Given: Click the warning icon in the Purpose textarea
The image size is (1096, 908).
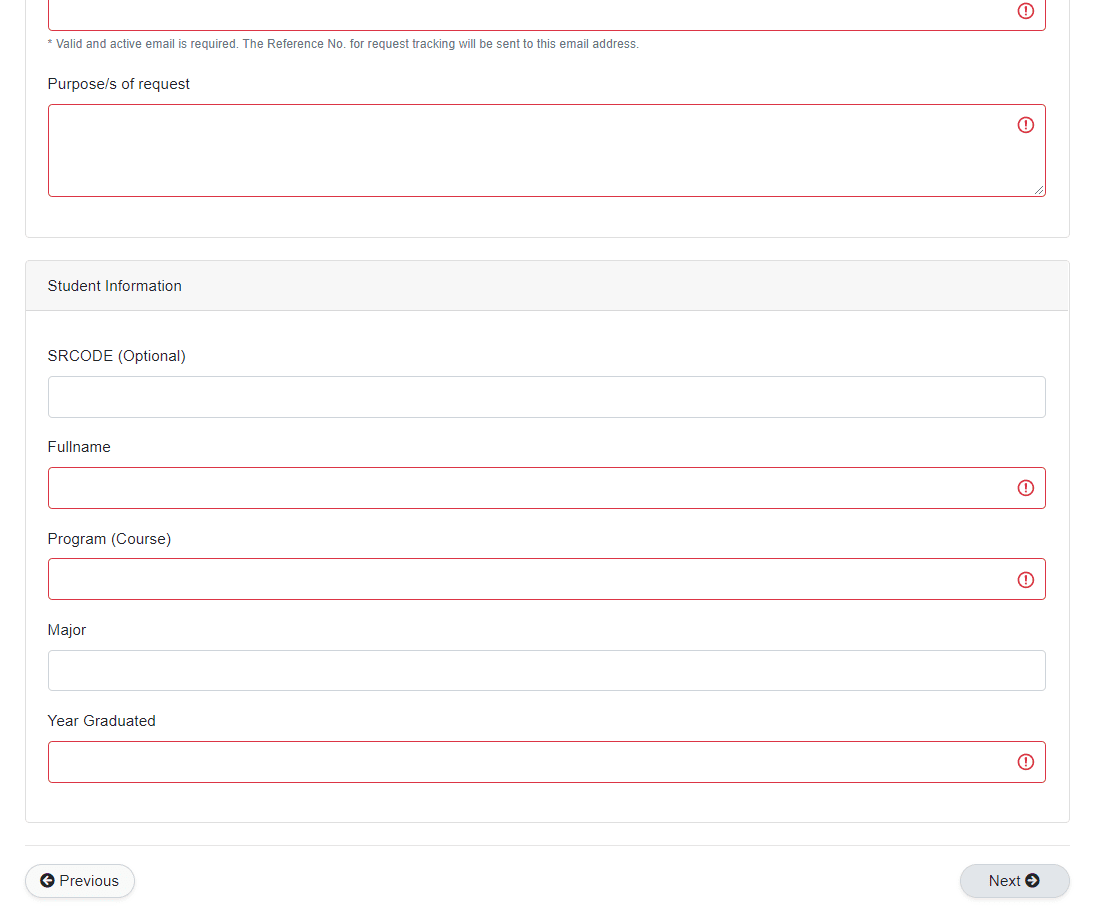Looking at the screenshot, I should tap(1026, 125).
